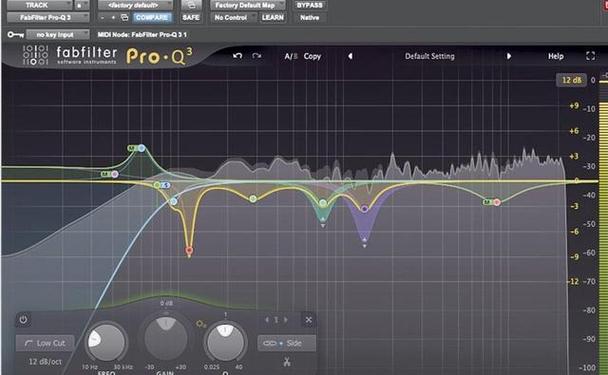Image resolution: width=608 pixels, height=375 pixels.
Task: Select the purple dynamic band node
Action: pos(364,209)
